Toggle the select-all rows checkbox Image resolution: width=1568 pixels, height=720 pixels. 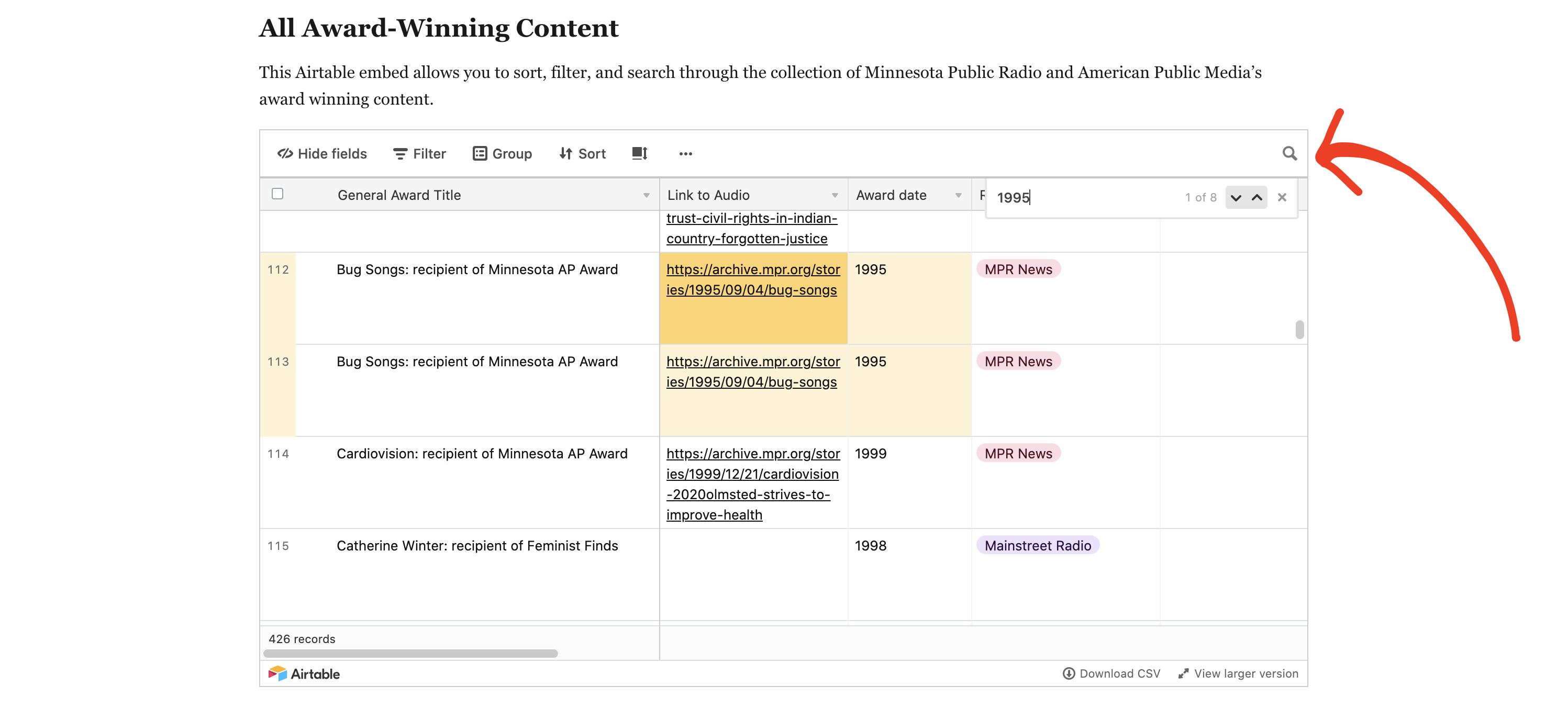point(277,194)
